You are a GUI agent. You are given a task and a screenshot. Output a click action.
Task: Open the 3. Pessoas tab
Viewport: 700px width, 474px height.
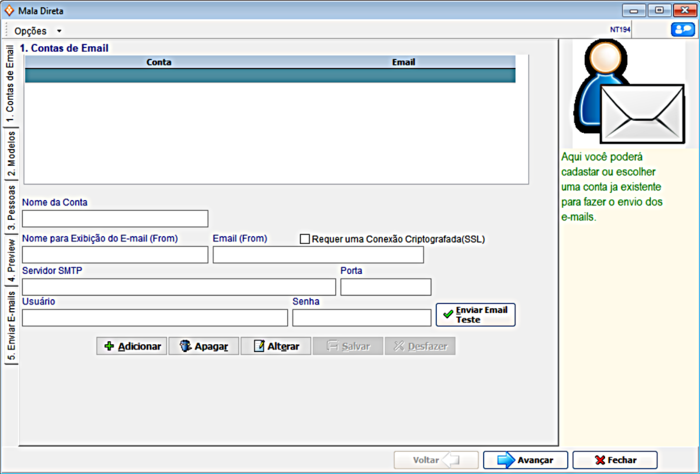click(x=11, y=206)
